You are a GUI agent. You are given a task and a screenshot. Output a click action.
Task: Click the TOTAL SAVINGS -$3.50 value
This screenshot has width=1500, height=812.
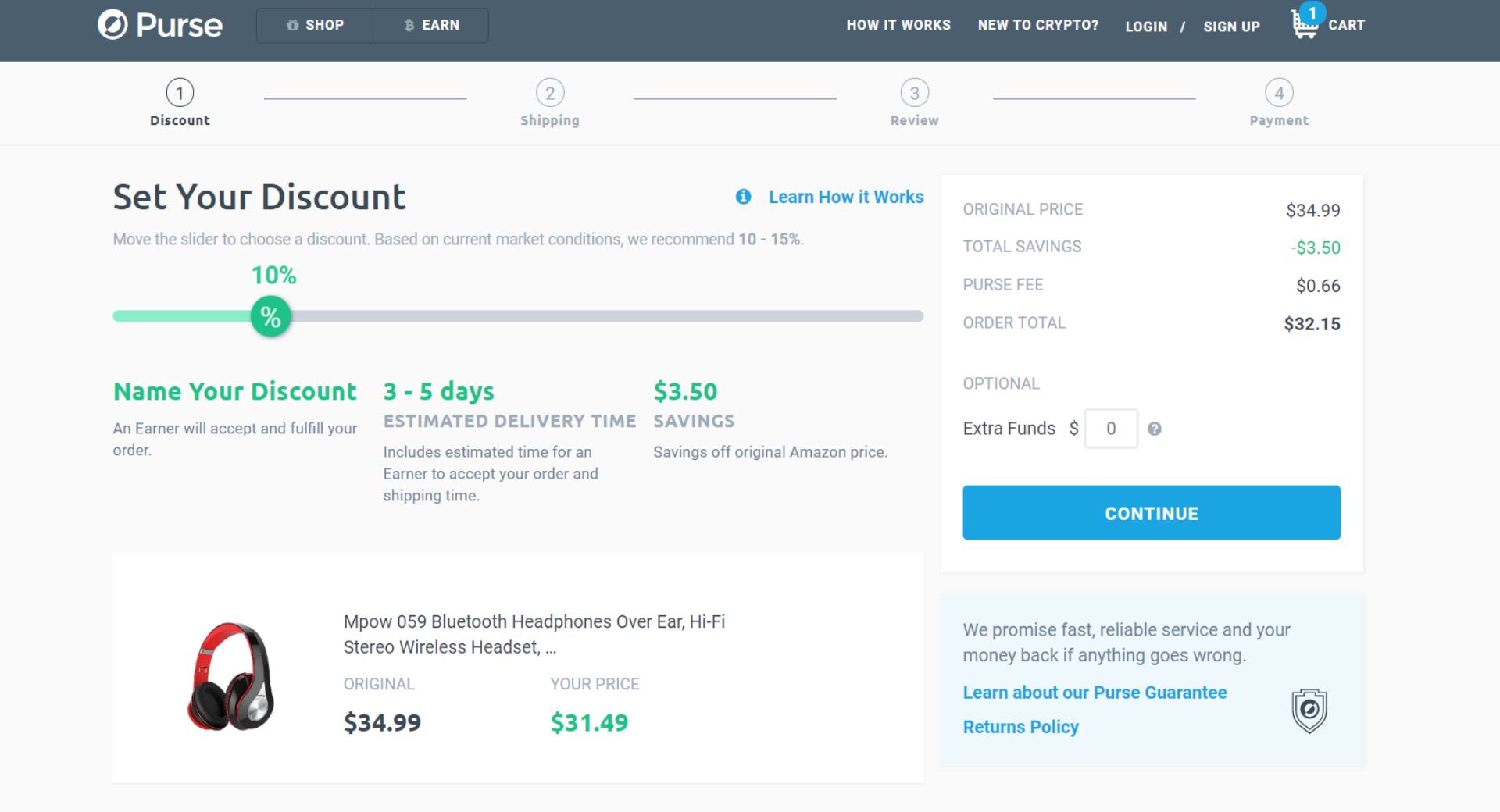pyautogui.click(x=1315, y=248)
